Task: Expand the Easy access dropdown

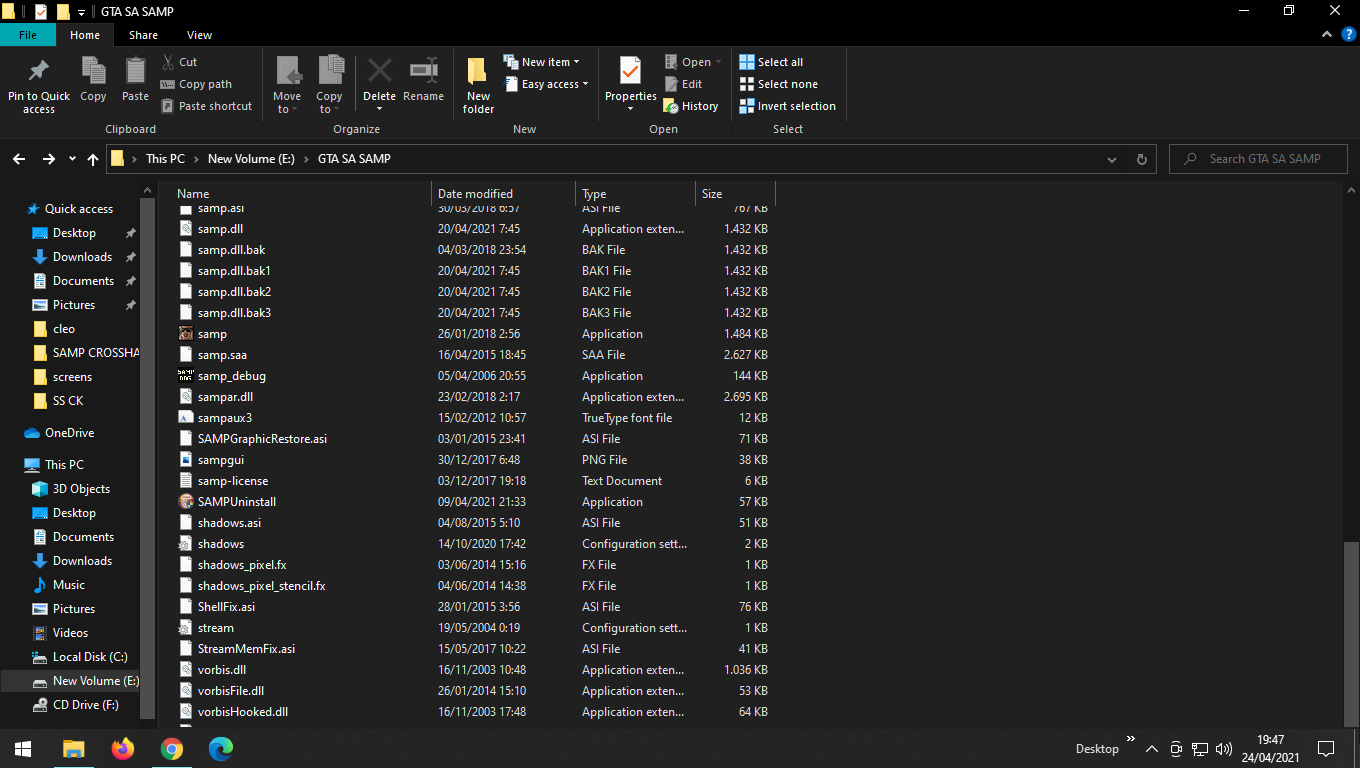Action: point(545,84)
